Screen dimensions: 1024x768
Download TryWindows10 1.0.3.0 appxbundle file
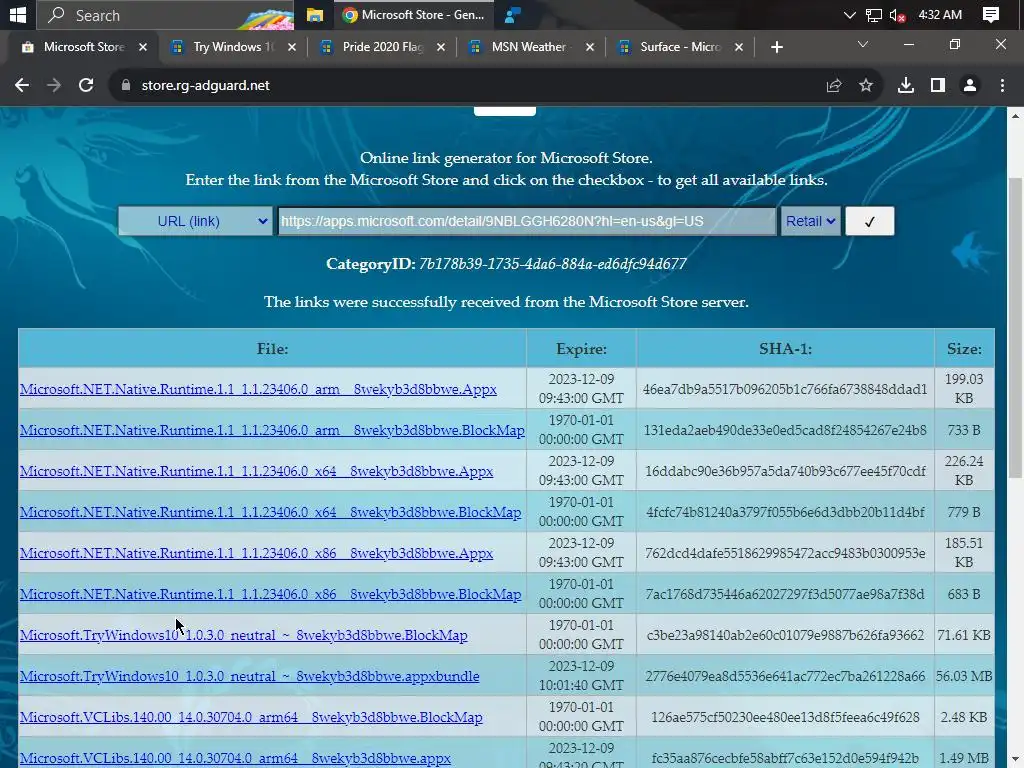(x=249, y=677)
